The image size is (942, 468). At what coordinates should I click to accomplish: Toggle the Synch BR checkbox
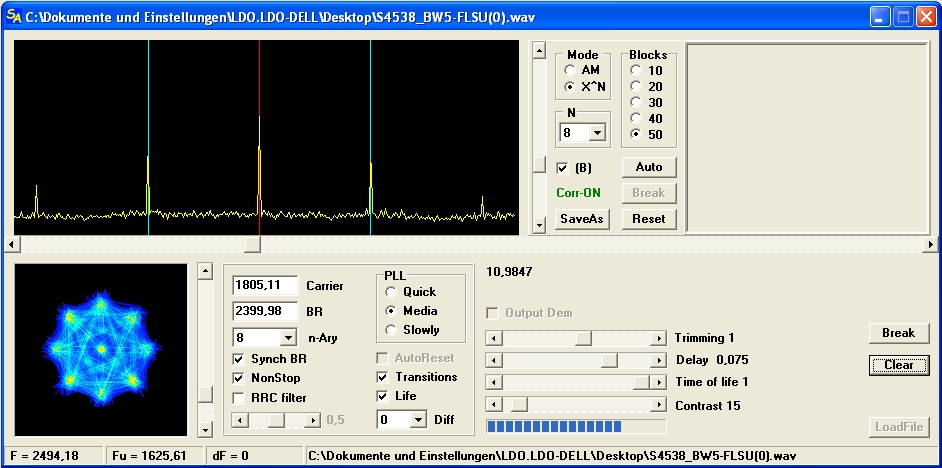(239, 359)
